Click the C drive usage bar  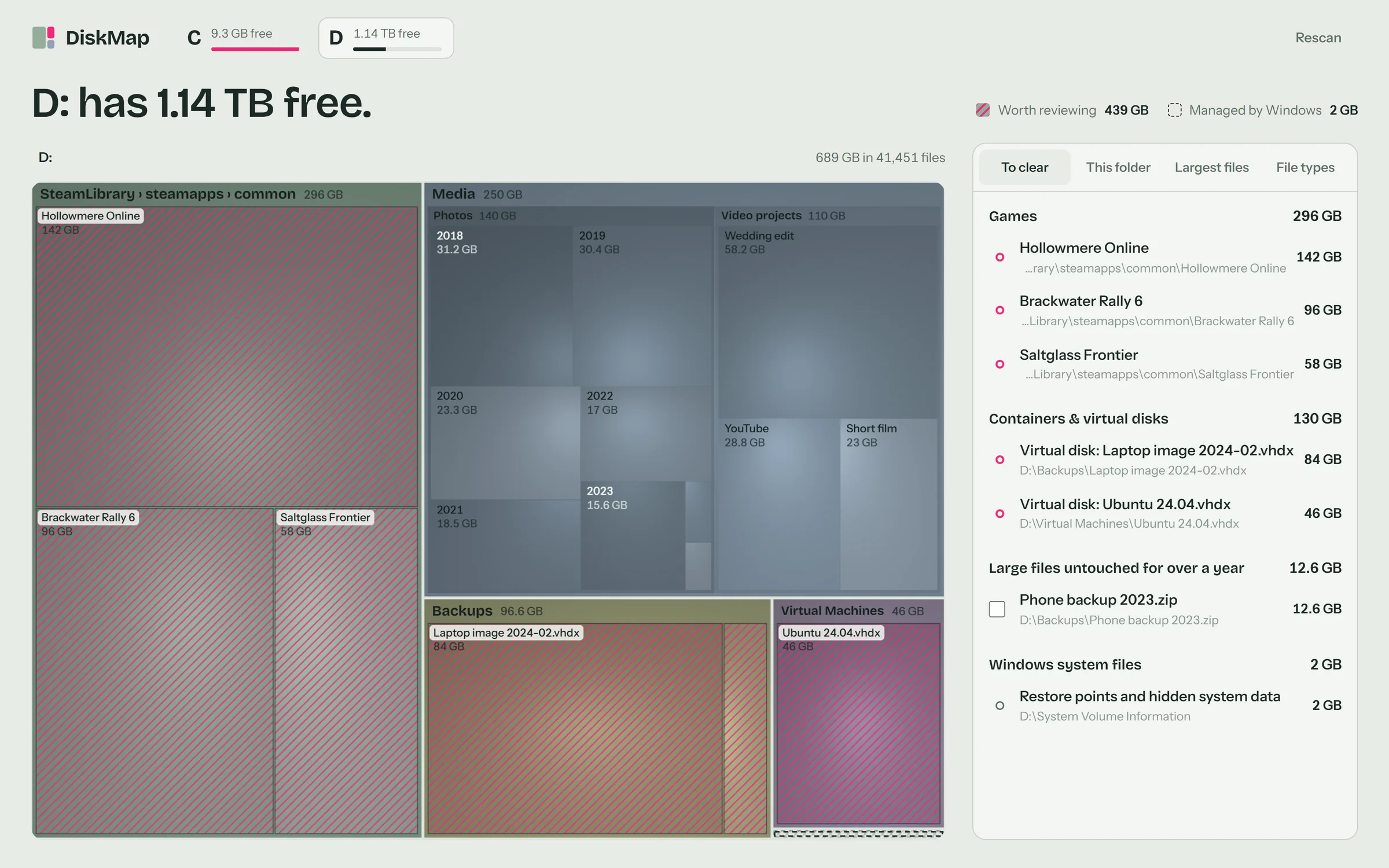point(255,49)
